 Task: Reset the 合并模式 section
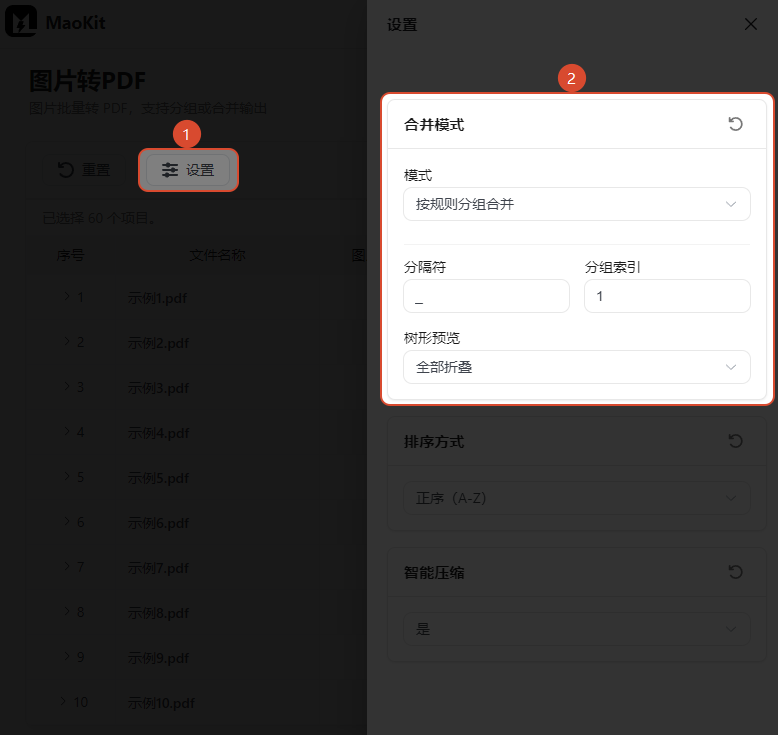click(x=735, y=124)
